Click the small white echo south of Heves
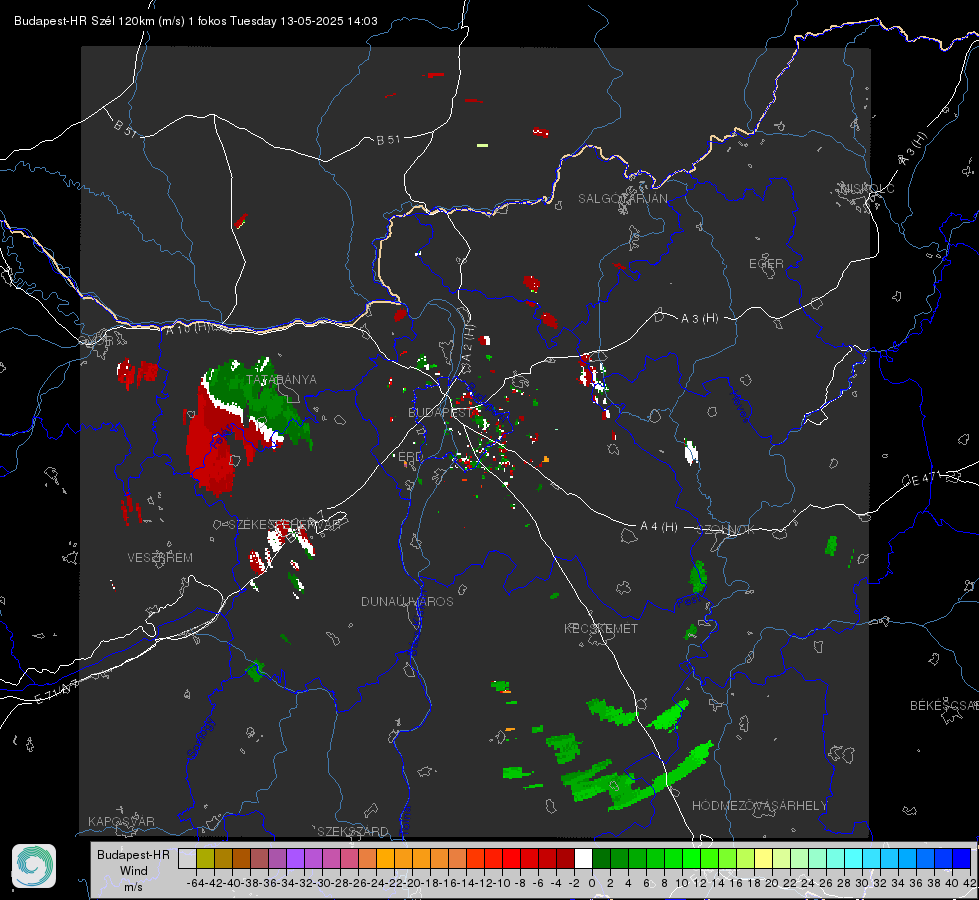Viewport: 979px width, 900px height. pos(691,452)
